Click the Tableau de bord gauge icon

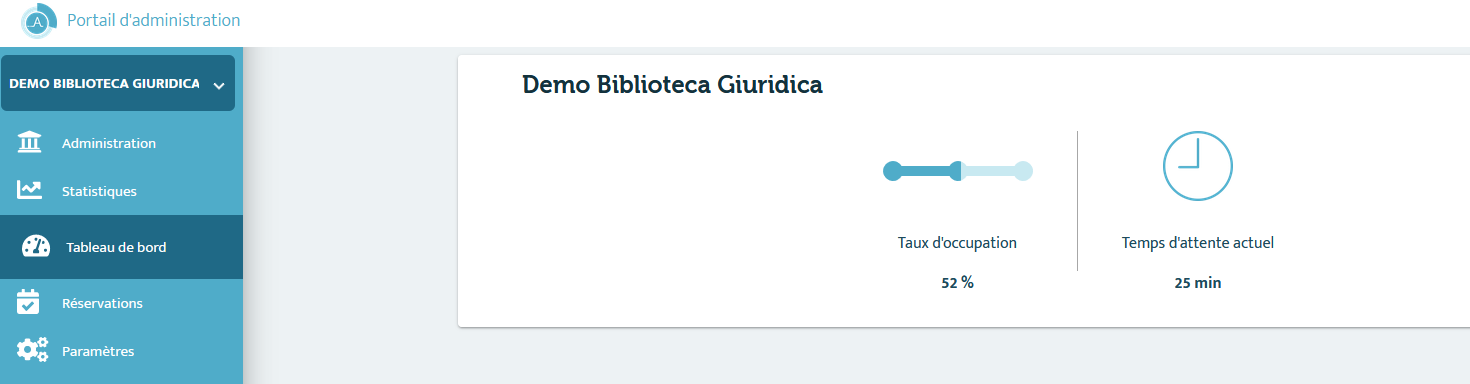[36, 247]
